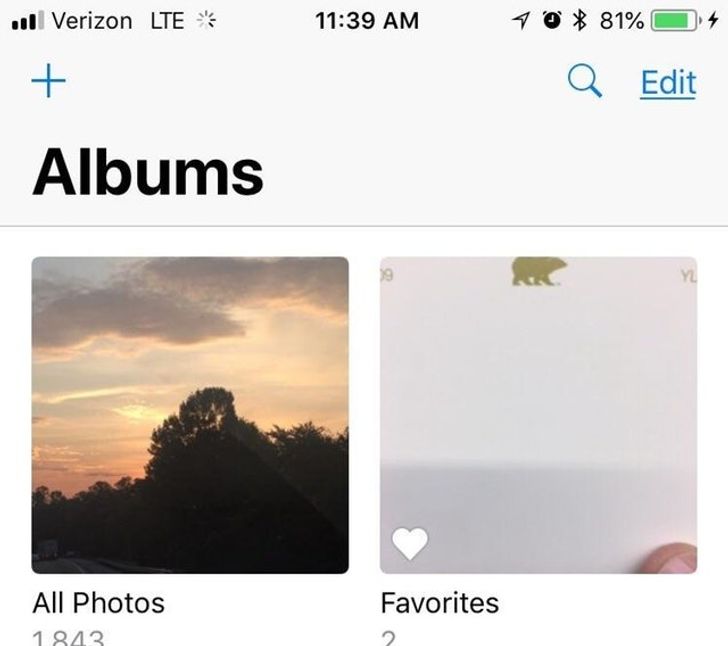The width and height of the screenshot is (728, 646).
Task: Open the Favorites album thumbnail
Action: point(538,415)
